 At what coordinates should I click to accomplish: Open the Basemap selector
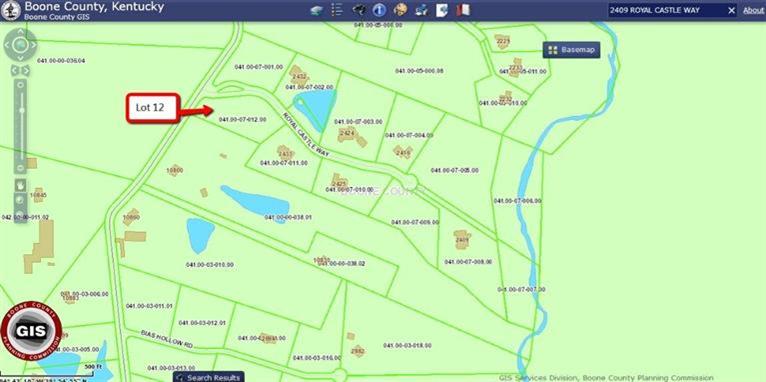click(x=572, y=50)
